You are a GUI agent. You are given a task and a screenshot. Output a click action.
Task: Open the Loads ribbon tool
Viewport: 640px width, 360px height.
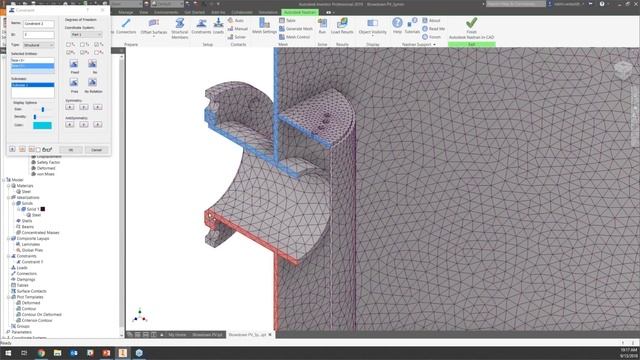pyautogui.click(x=218, y=26)
